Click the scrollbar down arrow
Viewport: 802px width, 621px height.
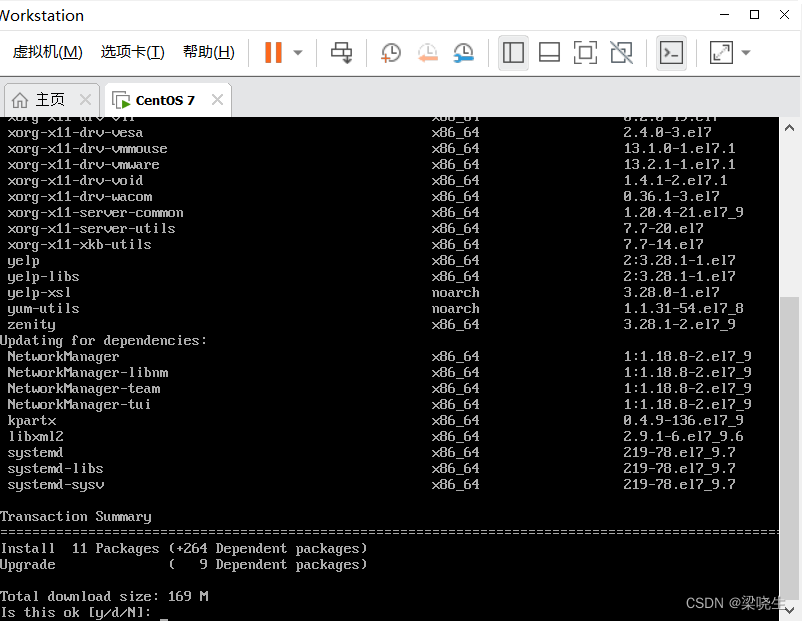point(789,609)
